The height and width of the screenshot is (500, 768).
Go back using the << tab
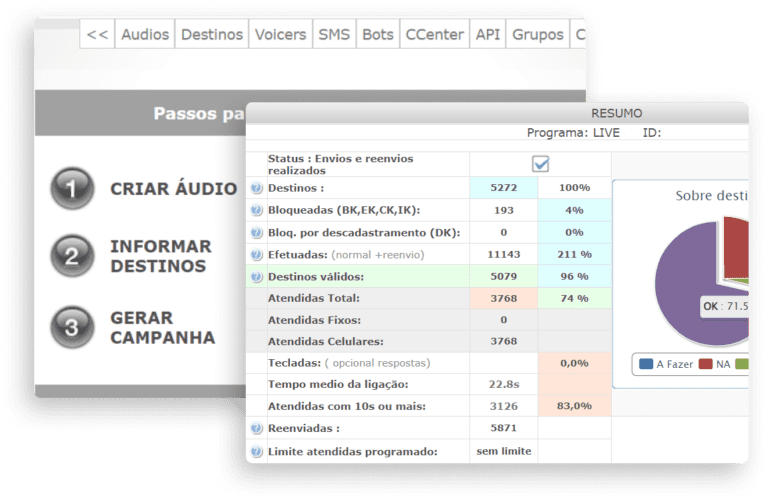pos(97,34)
